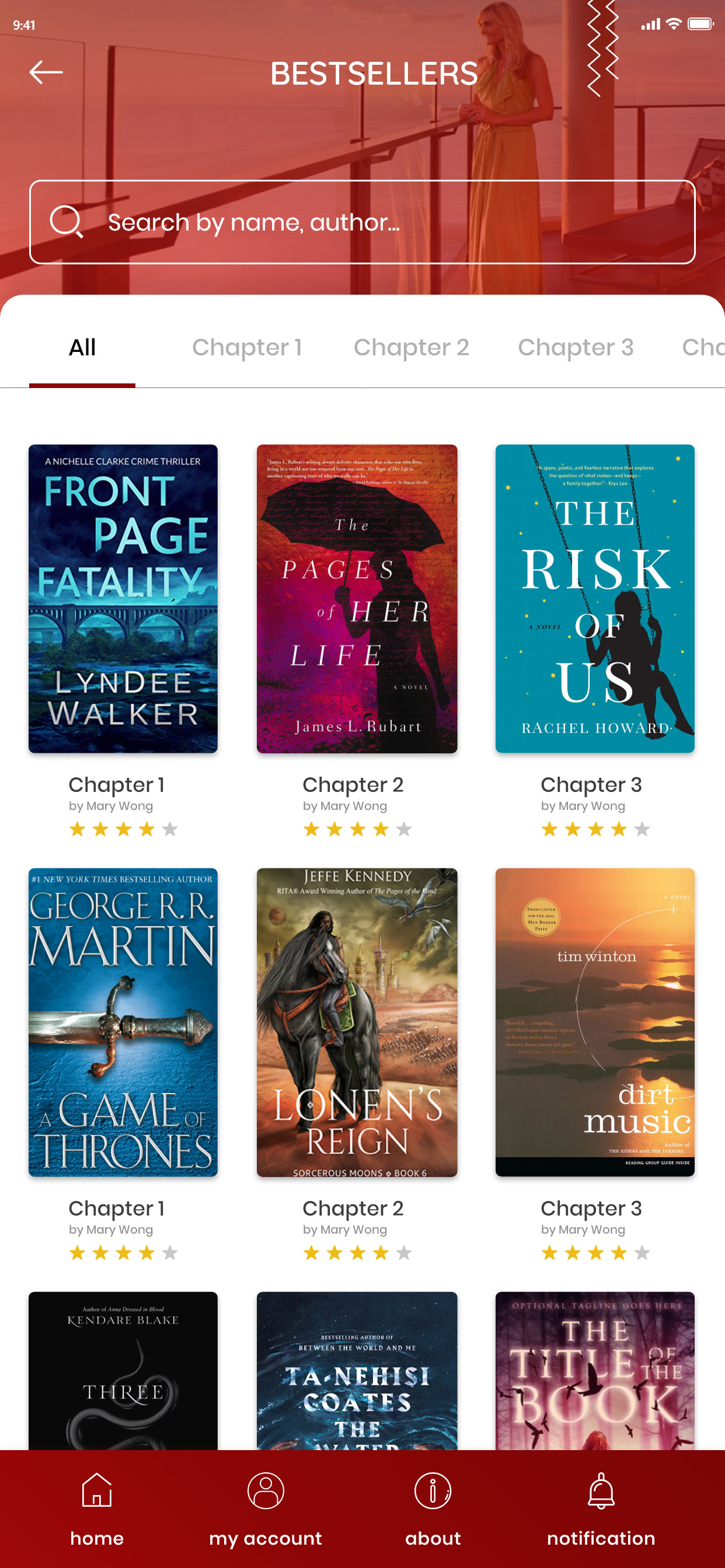Image resolution: width=725 pixels, height=1568 pixels.
Task: Focus the Search by name, author field
Action: (362, 222)
